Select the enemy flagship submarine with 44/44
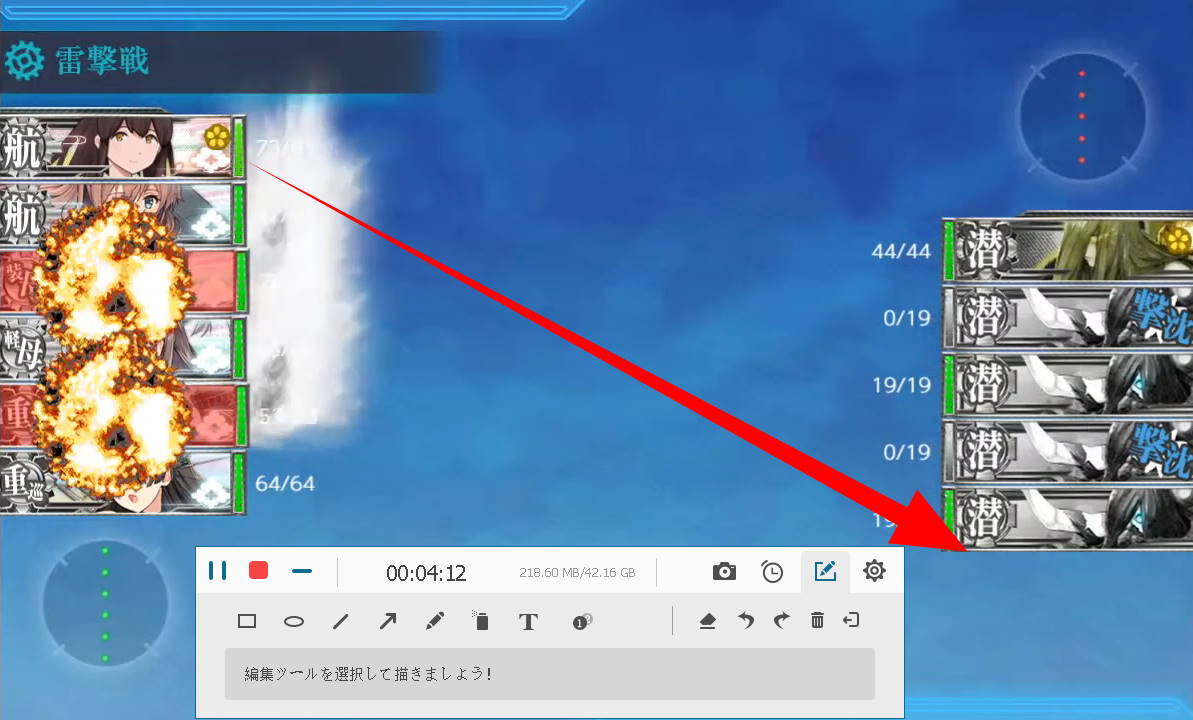The height and width of the screenshot is (720, 1193). coord(1067,250)
